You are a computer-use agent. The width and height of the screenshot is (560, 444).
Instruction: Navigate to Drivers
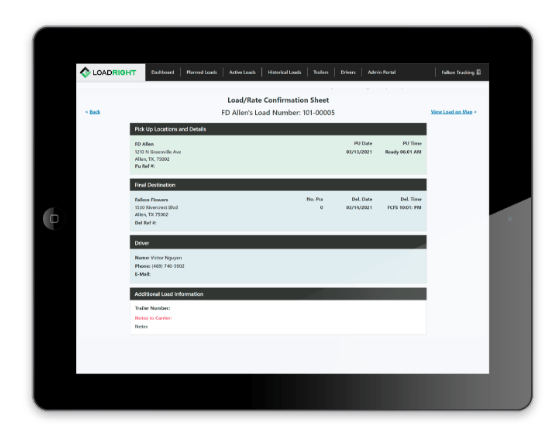click(x=348, y=72)
